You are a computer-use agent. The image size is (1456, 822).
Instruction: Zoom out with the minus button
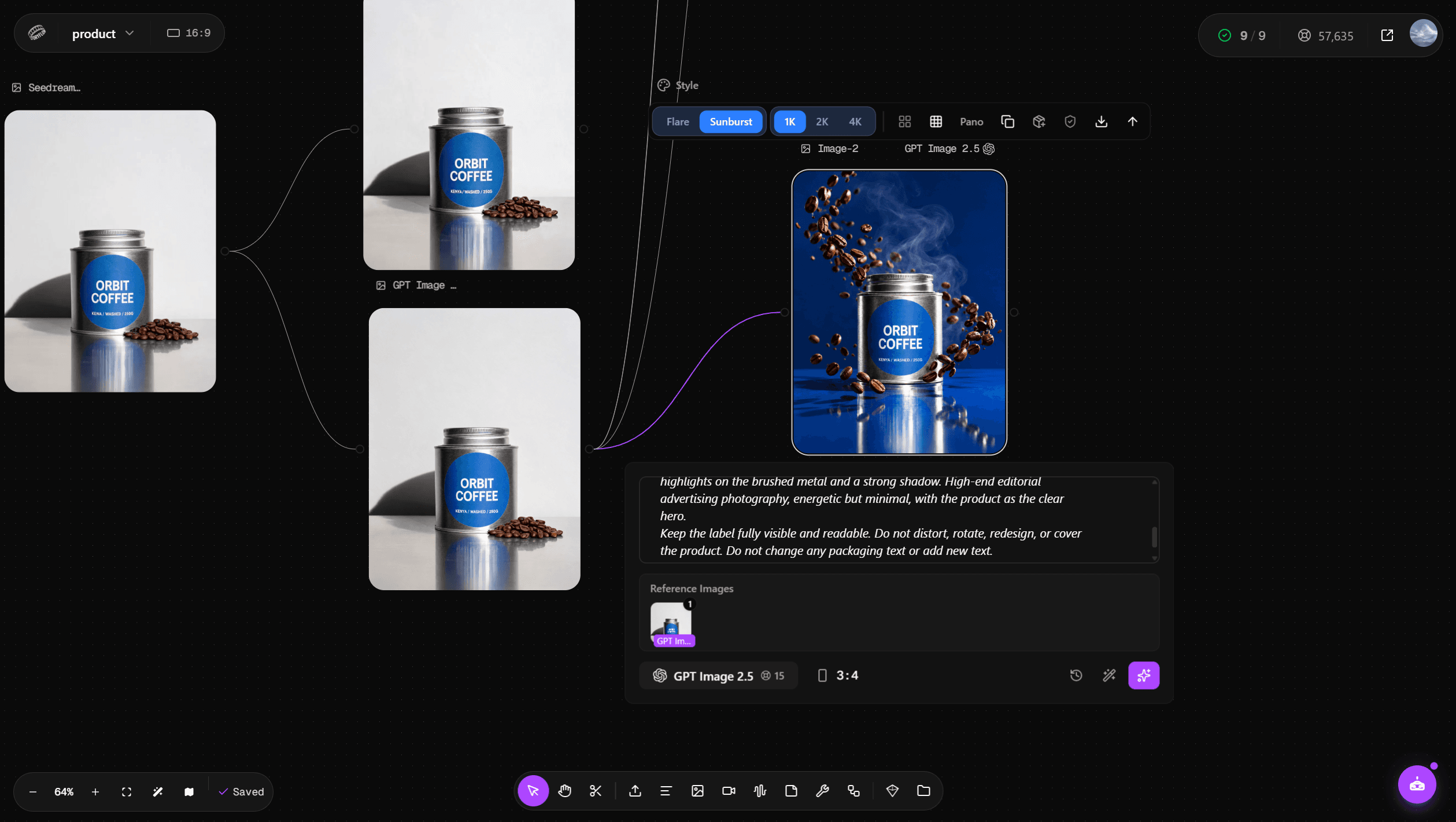[33, 791]
